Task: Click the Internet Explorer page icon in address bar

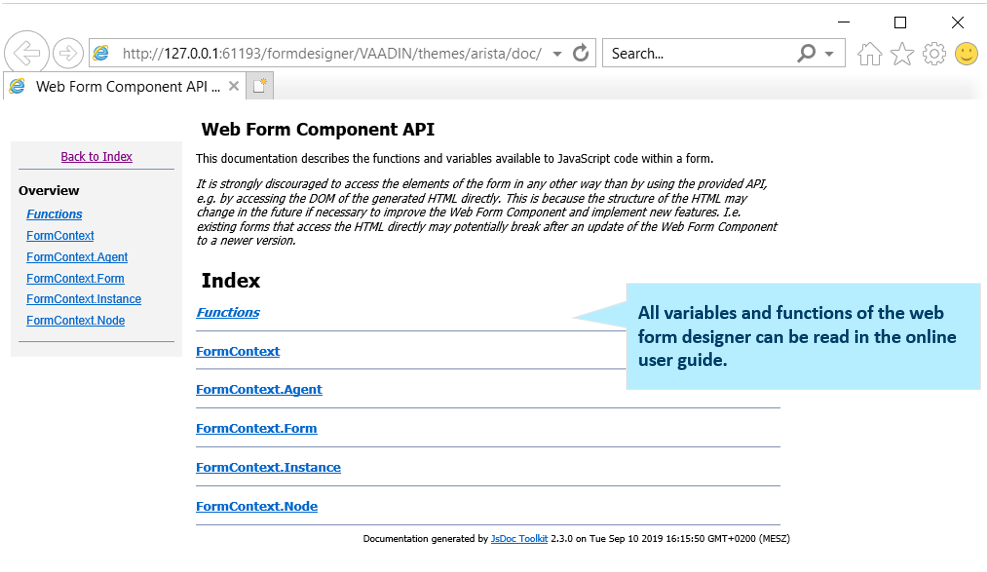Action: 101,53
